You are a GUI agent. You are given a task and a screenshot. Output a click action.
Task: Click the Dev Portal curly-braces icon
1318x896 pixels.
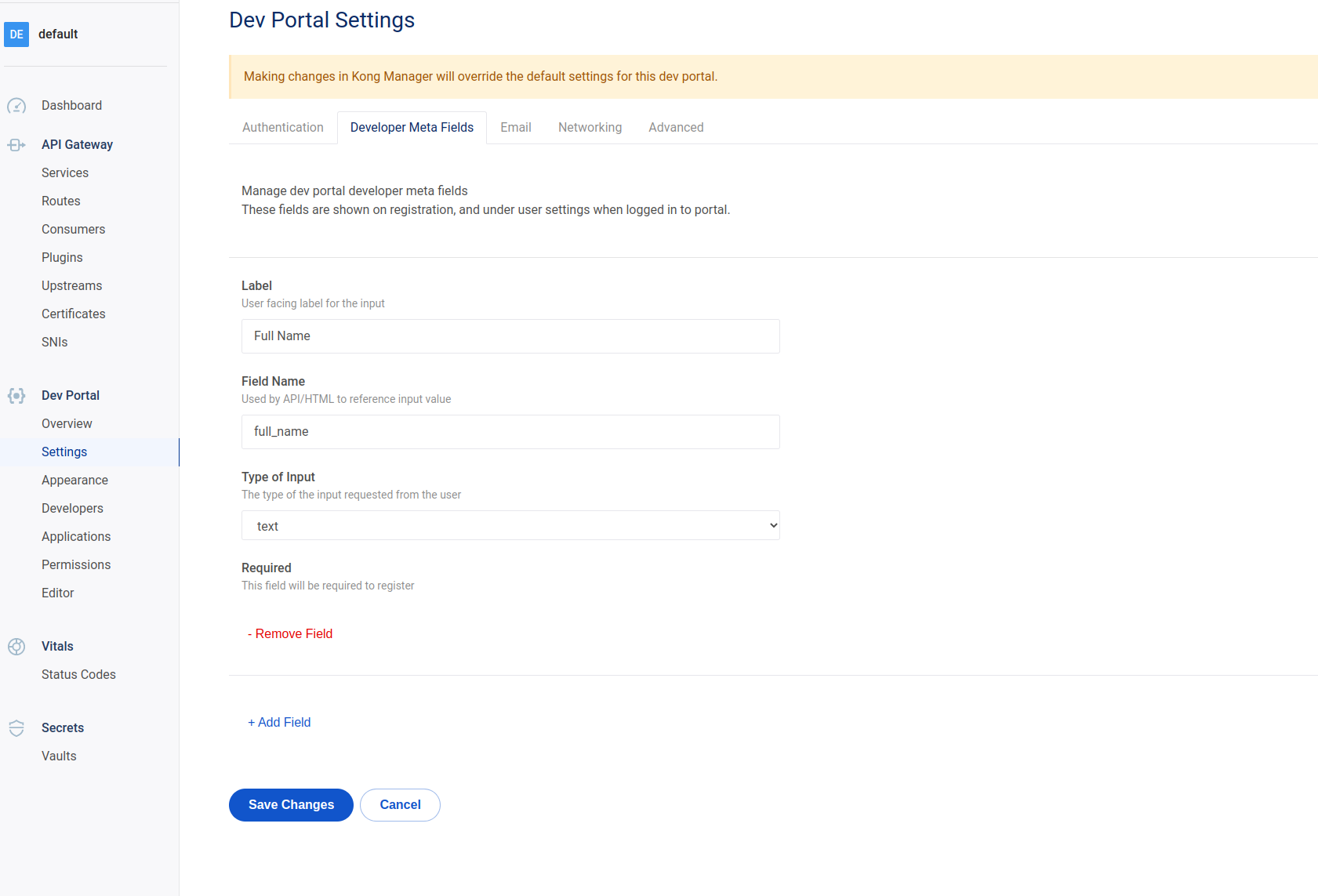click(16, 396)
